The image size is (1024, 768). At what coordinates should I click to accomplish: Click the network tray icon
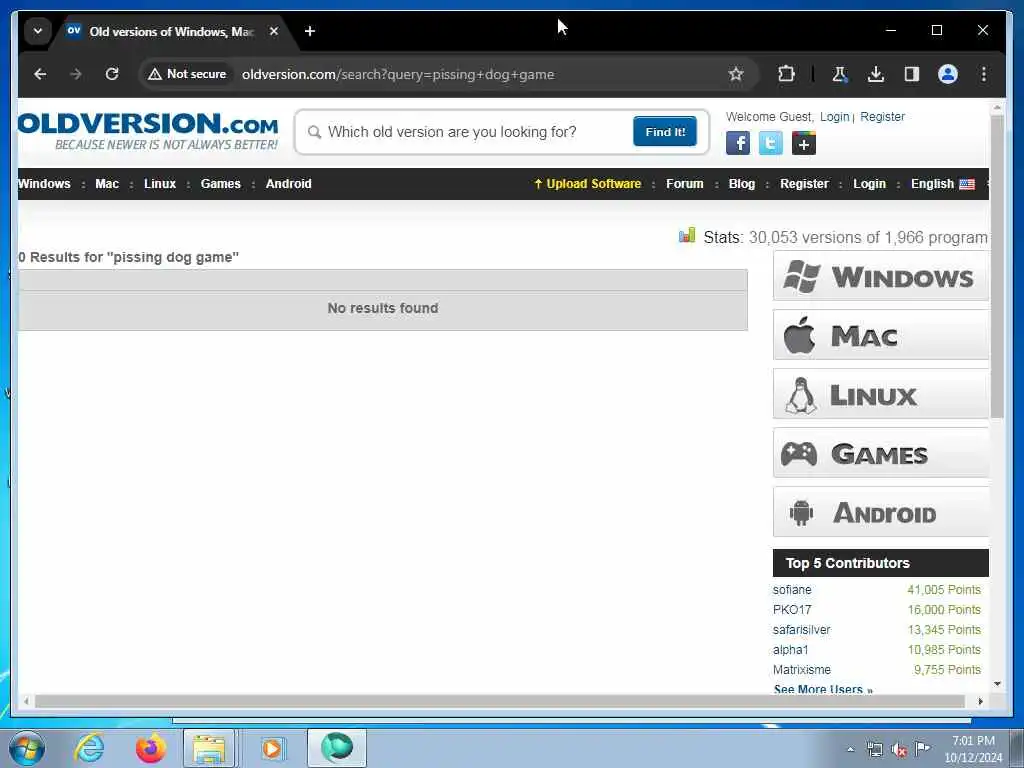pyautogui.click(x=874, y=750)
